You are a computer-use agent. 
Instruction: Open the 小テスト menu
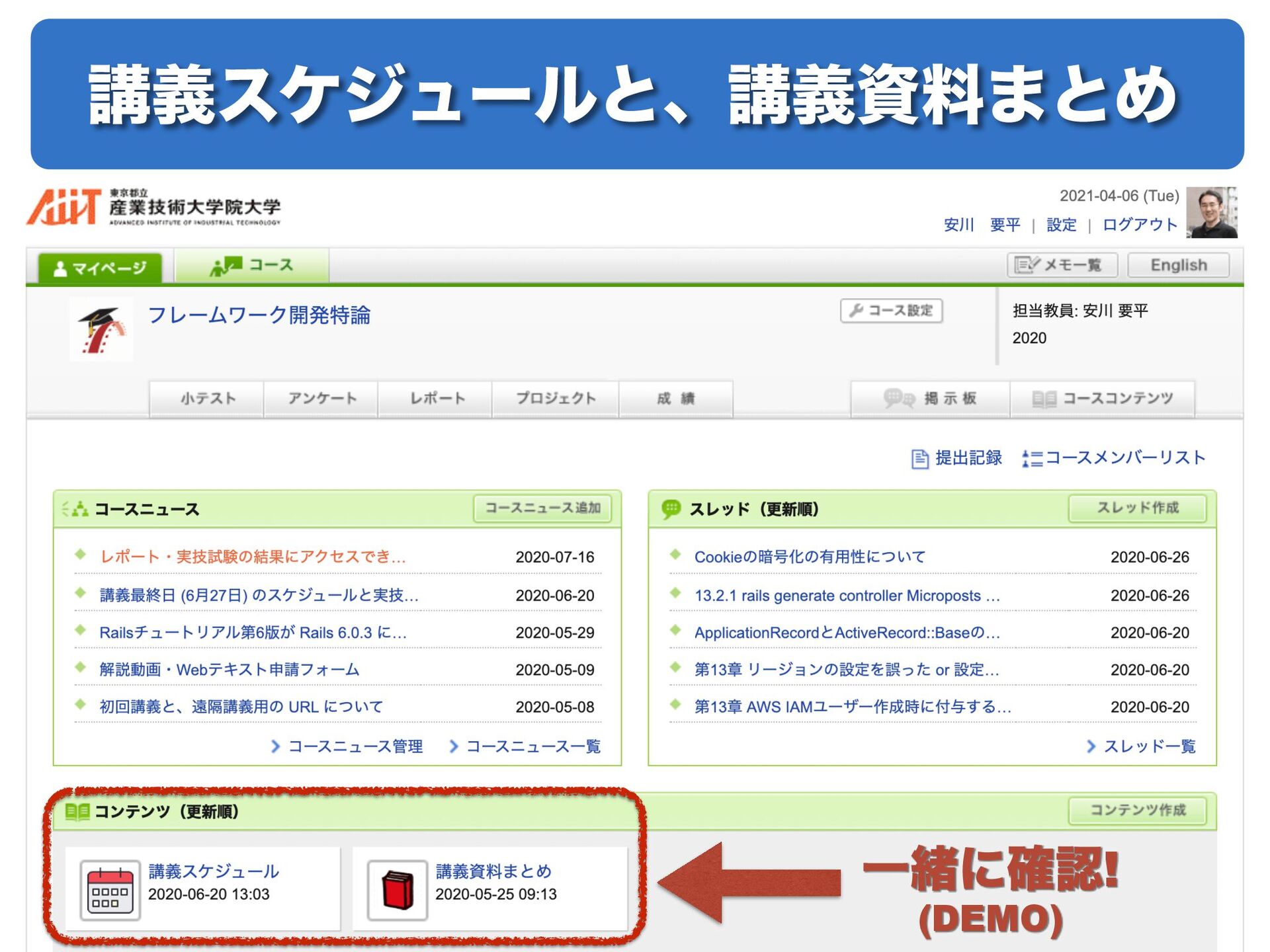207,398
